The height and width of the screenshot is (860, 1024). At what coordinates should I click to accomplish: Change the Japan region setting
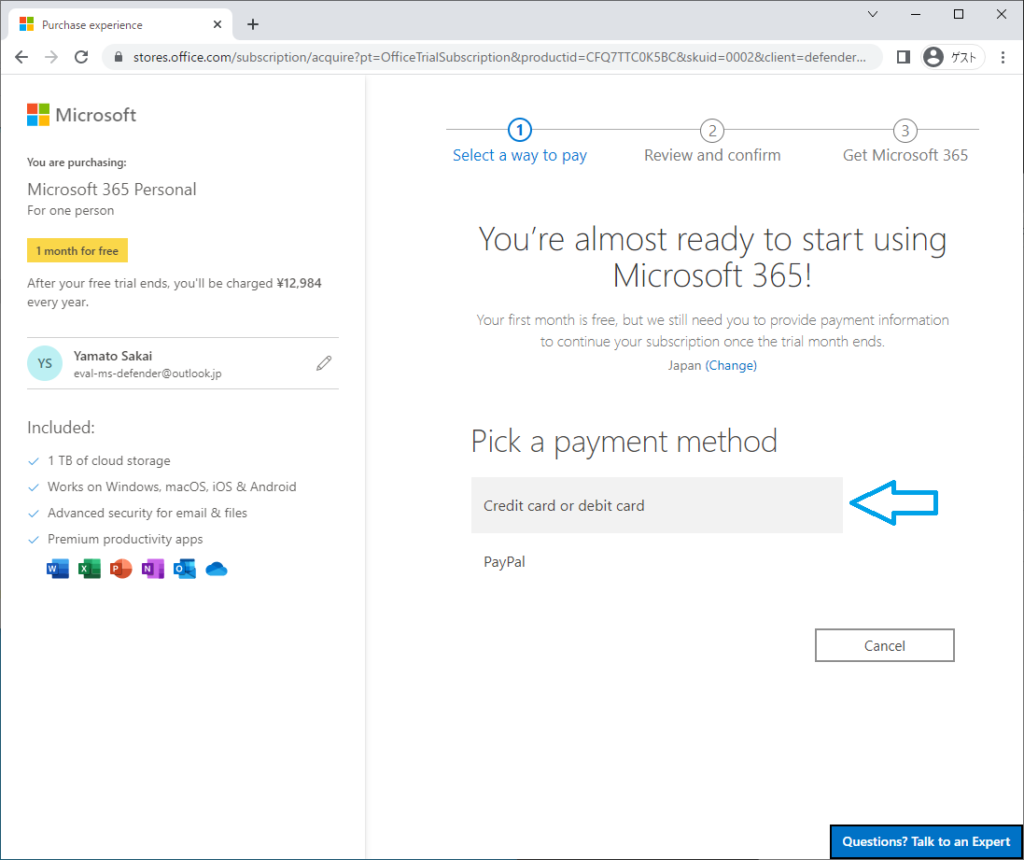731,365
